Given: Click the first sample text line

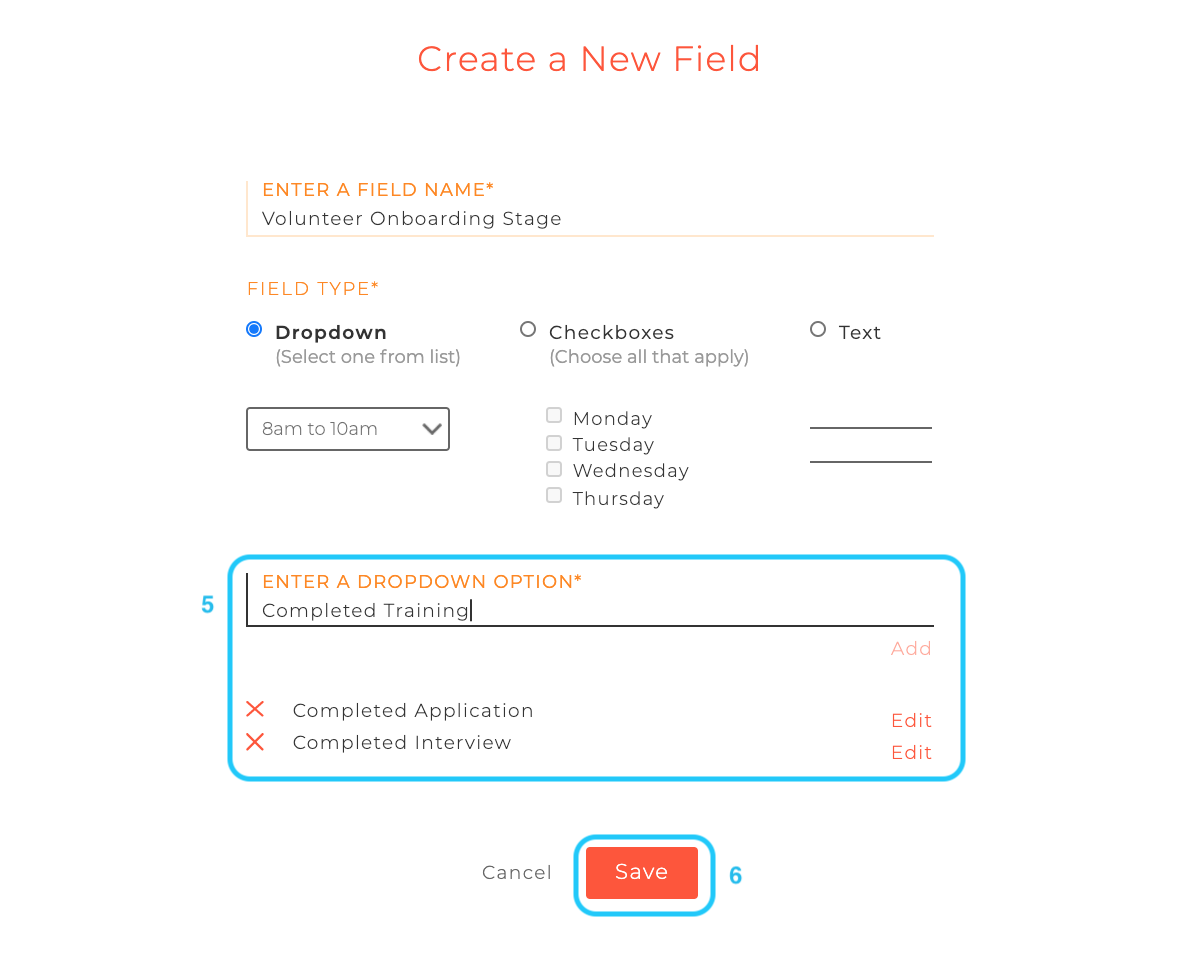Looking at the screenshot, I should tap(871, 427).
